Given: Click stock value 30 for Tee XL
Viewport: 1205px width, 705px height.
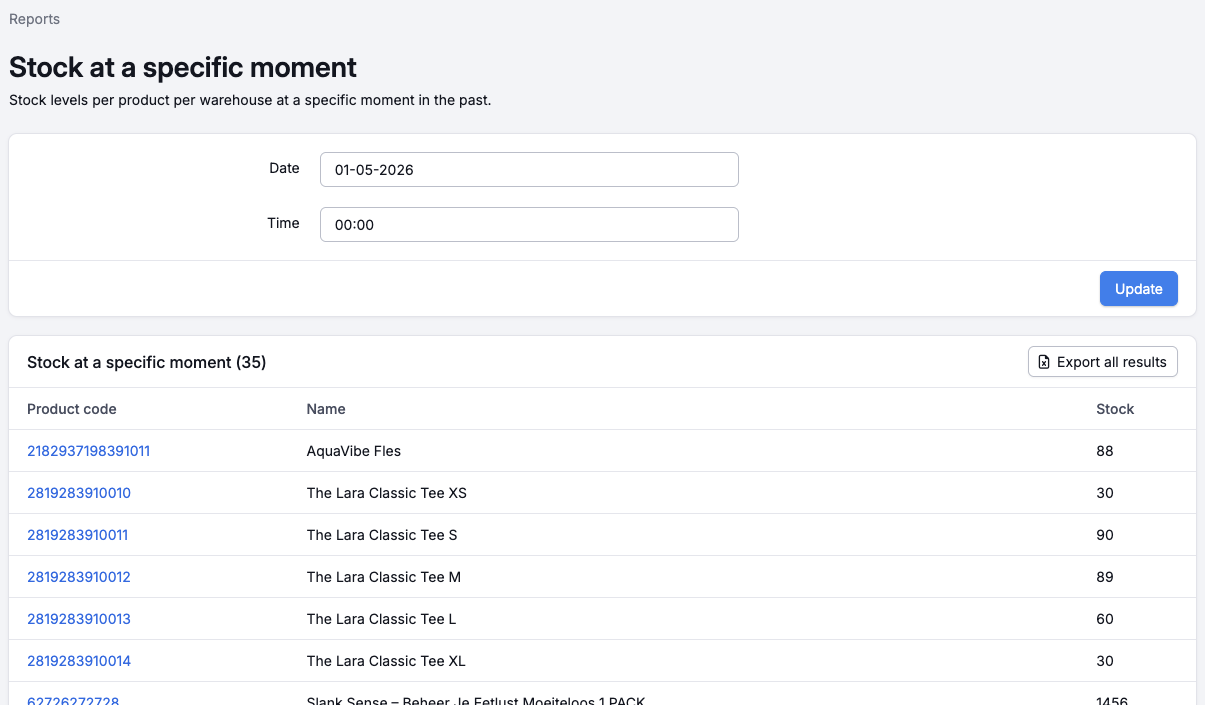Looking at the screenshot, I should point(1105,661).
